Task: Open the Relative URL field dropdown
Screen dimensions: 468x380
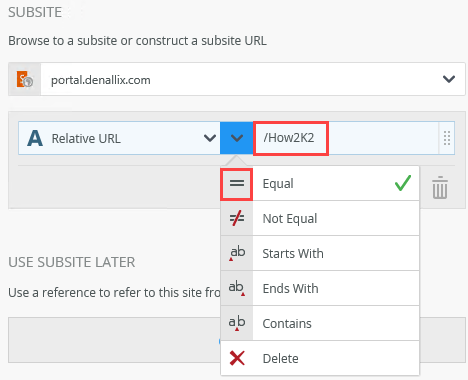Action: [210, 138]
